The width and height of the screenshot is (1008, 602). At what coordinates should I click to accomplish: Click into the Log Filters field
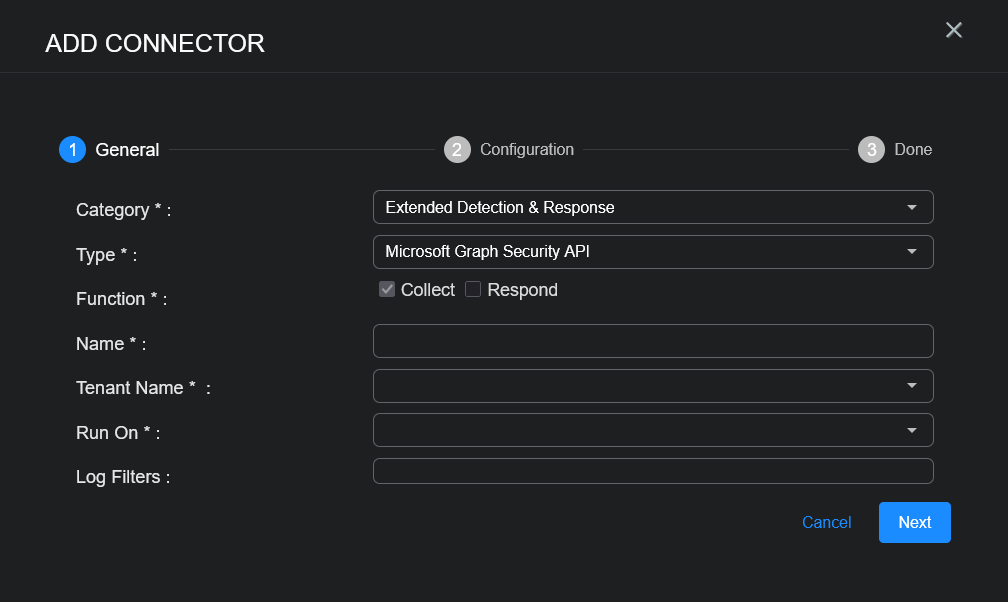click(x=652, y=471)
